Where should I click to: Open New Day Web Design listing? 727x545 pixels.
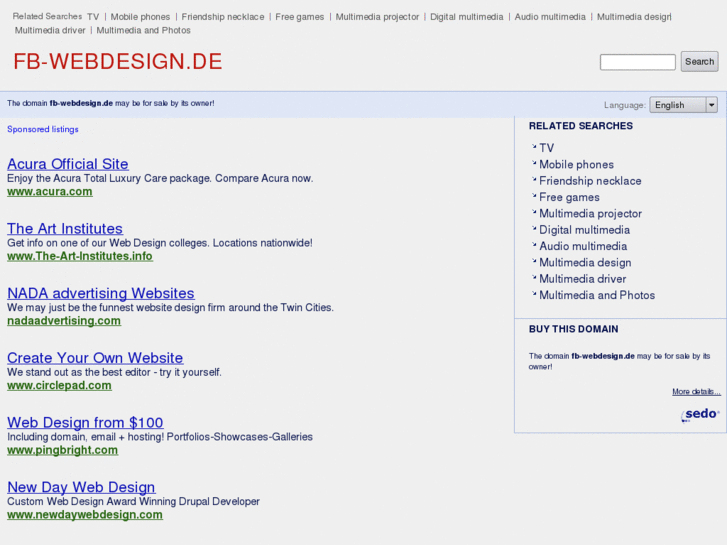point(81,487)
